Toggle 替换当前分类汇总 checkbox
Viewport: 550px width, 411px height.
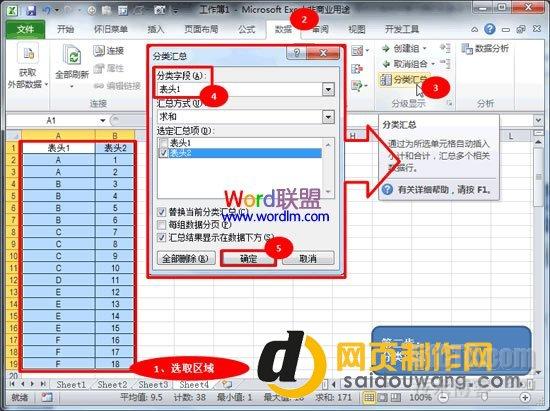click(x=161, y=212)
